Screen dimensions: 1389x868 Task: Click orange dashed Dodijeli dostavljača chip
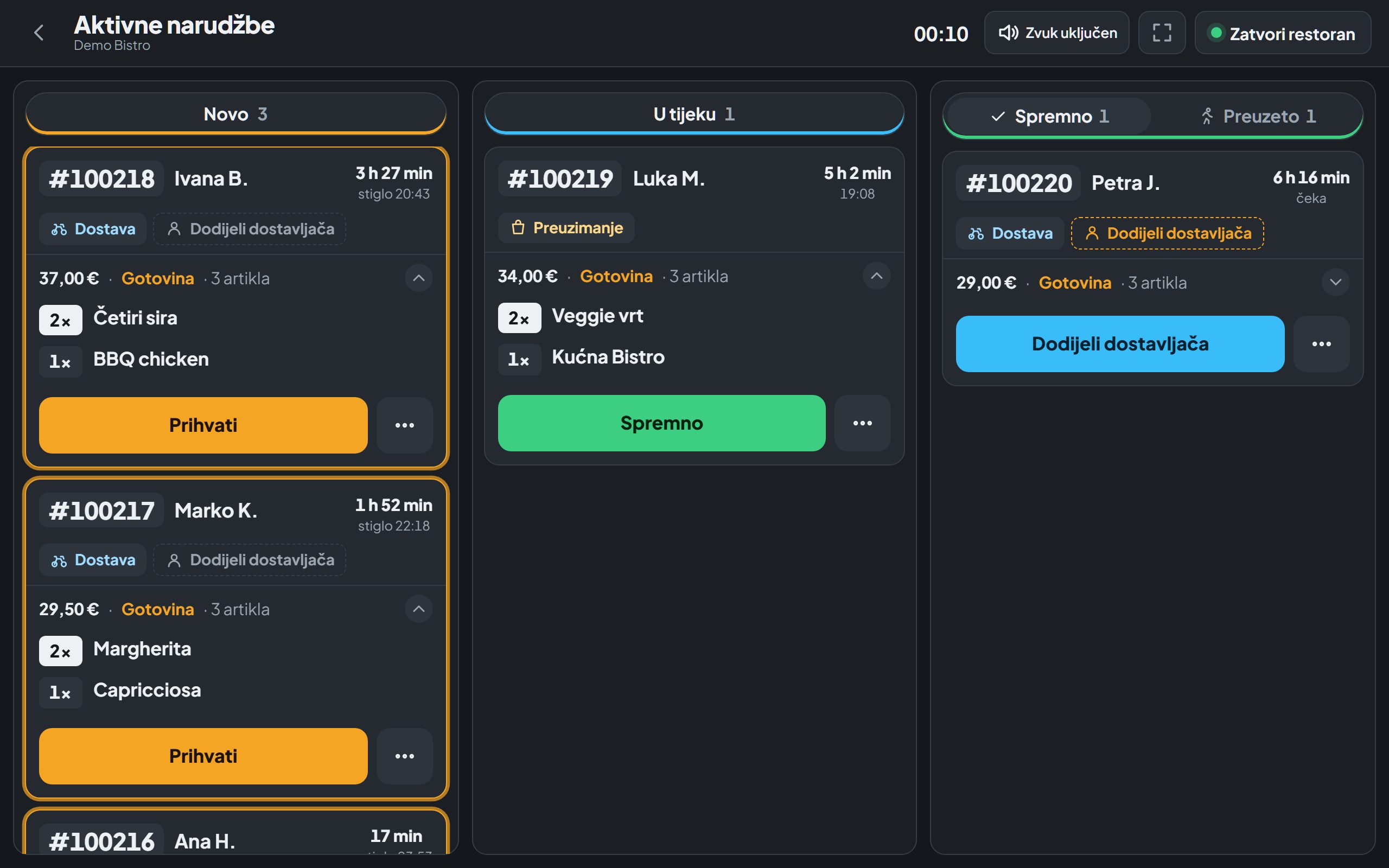point(1168,233)
